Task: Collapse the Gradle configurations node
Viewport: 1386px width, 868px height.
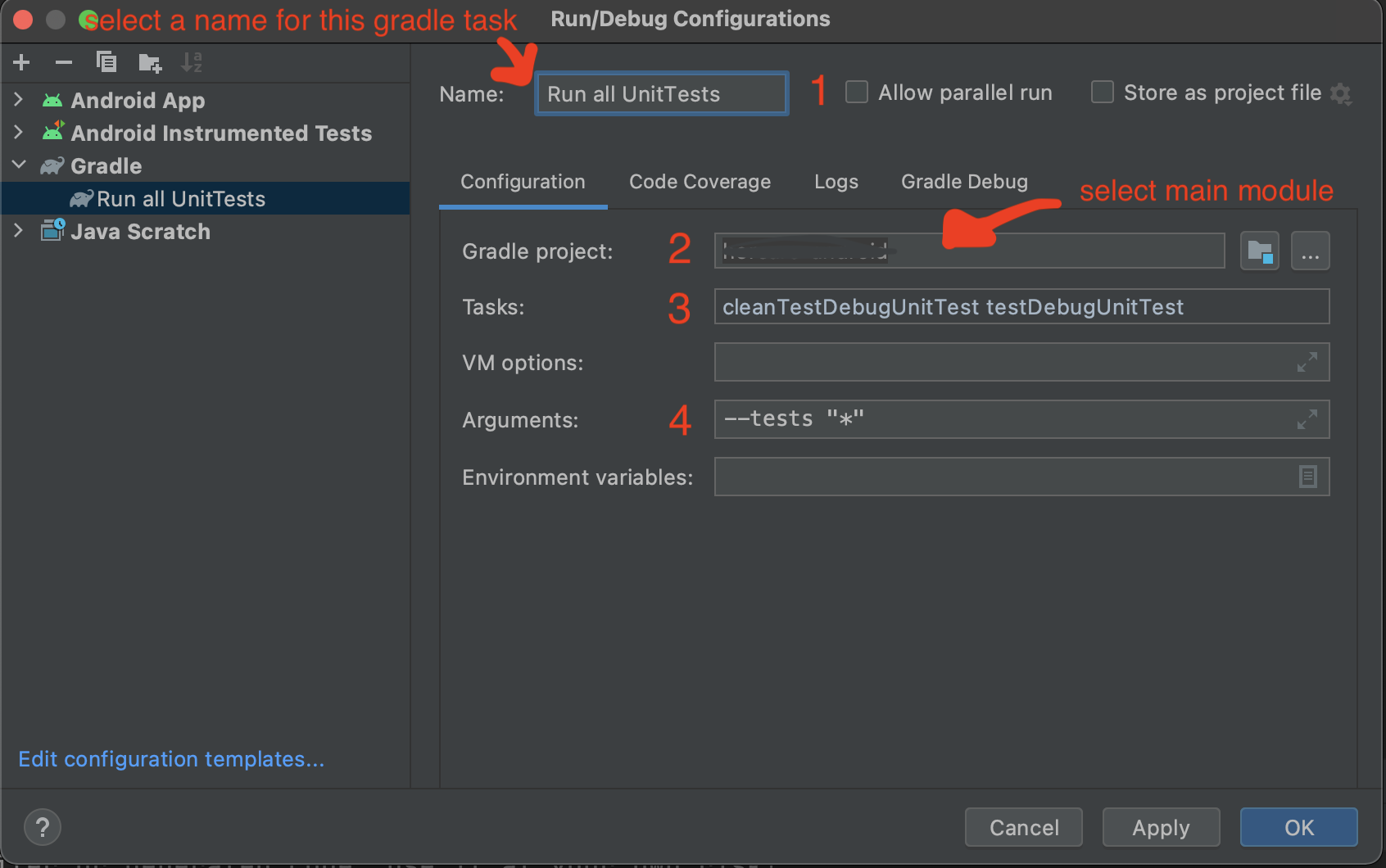Action: coord(19,165)
